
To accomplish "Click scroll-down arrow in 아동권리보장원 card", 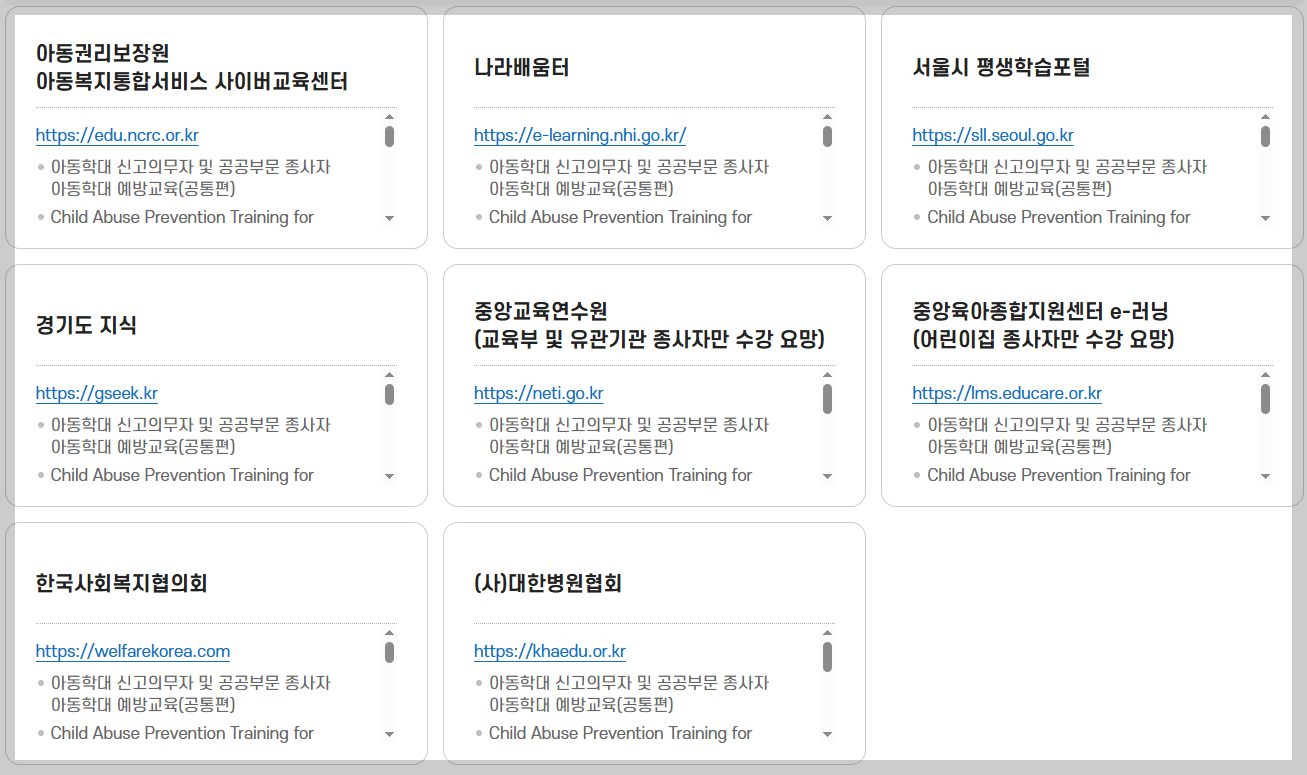I will coord(389,218).
